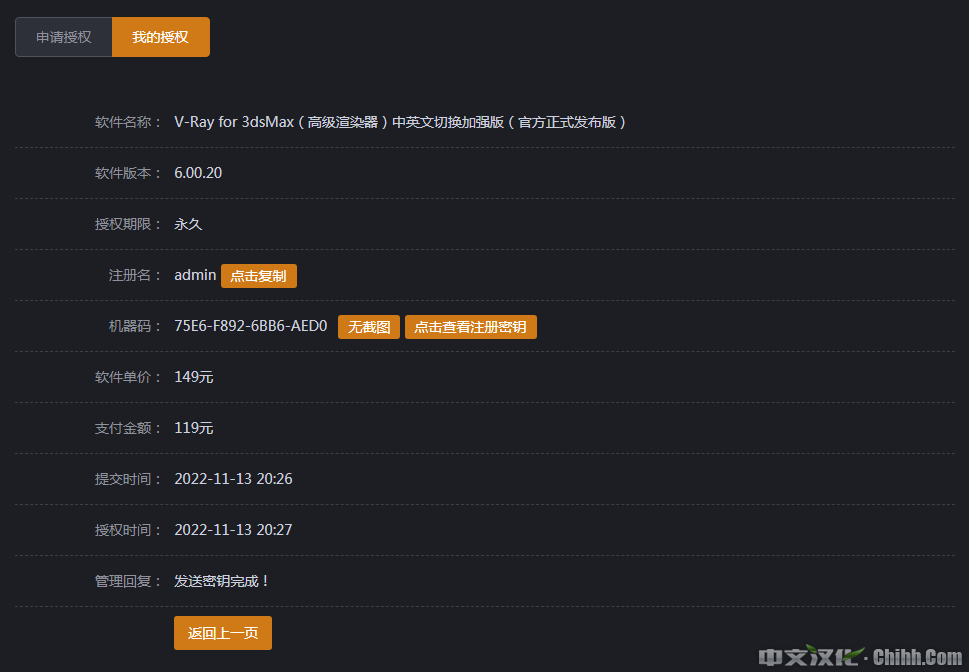This screenshot has width=969, height=672.
Task: Switch to the 申请授权 tab
Action: pos(64,37)
